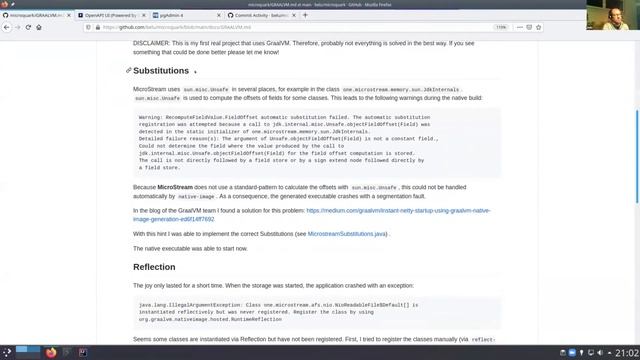The image size is (640, 360).
Task: Click the sun.misc.Unsafe inline code after 'MicroStream uses'
Action: pos(206,89)
